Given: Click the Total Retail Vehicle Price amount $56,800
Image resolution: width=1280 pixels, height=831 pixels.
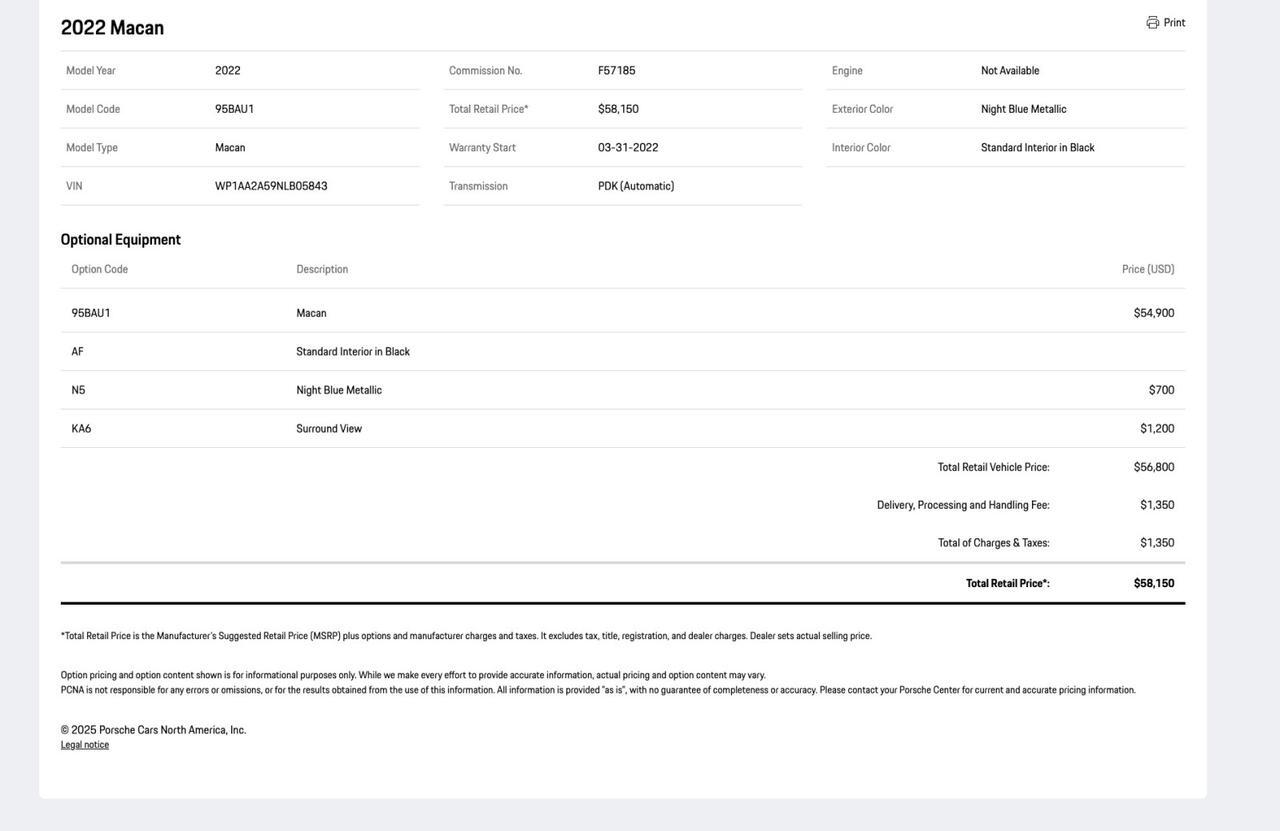Looking at the screenshot, I should 1153,467.
